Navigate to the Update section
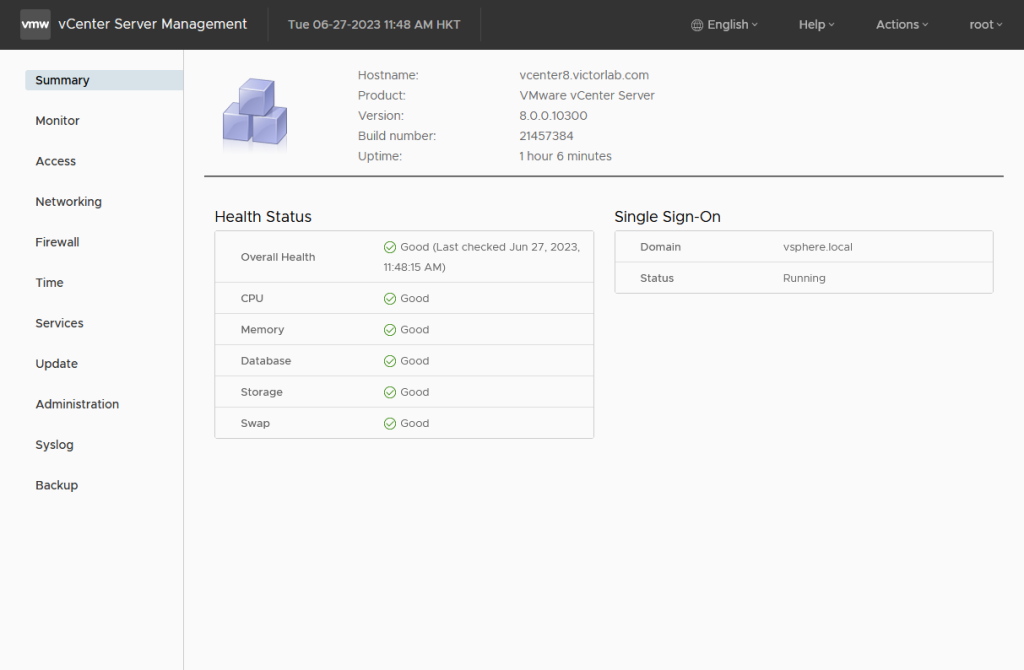1024x670 pixels. tap(57, 364)
